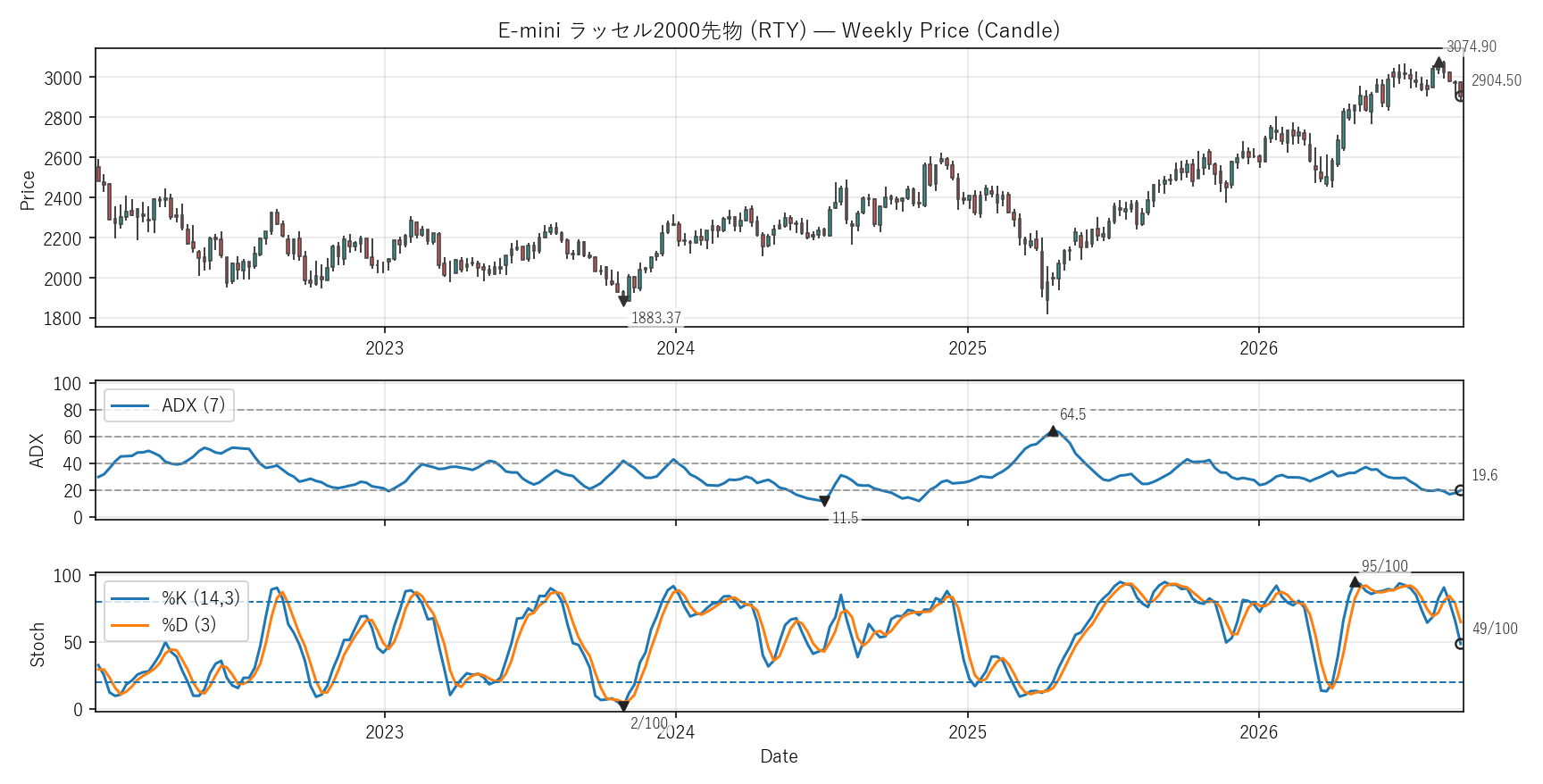Image resolution: width=1543 pixels, height=784 pixels.
Task: Click the circle marker at the last price
Action: click(1460, 96)
